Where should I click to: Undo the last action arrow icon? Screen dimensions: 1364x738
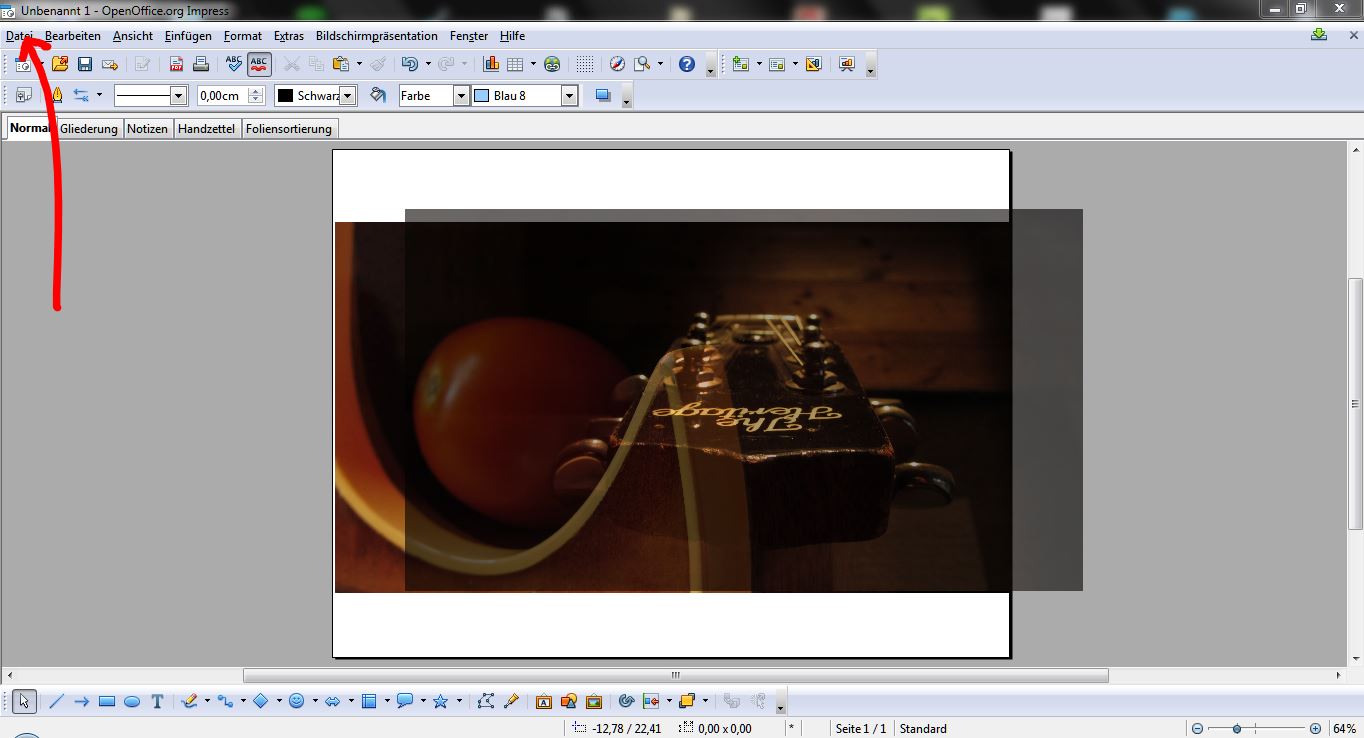pyautogui.click(x=409, y=64)
